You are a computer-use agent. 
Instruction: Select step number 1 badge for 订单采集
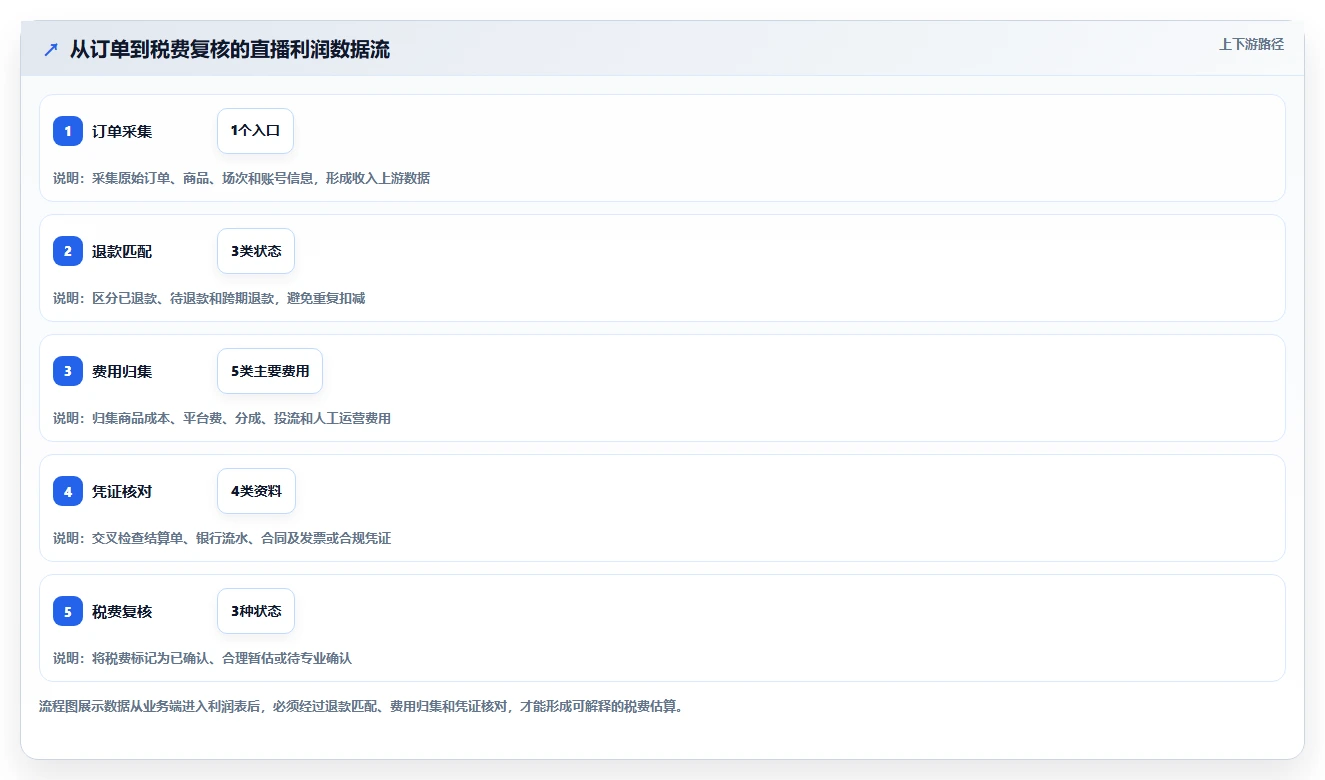[x=68, y=131]
